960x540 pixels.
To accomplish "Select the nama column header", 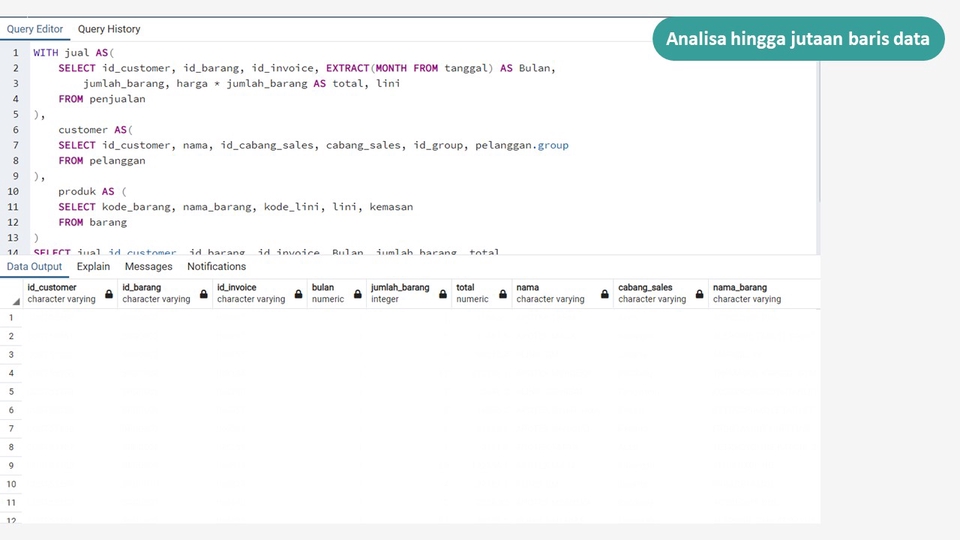I will click(x=563, y=293).
